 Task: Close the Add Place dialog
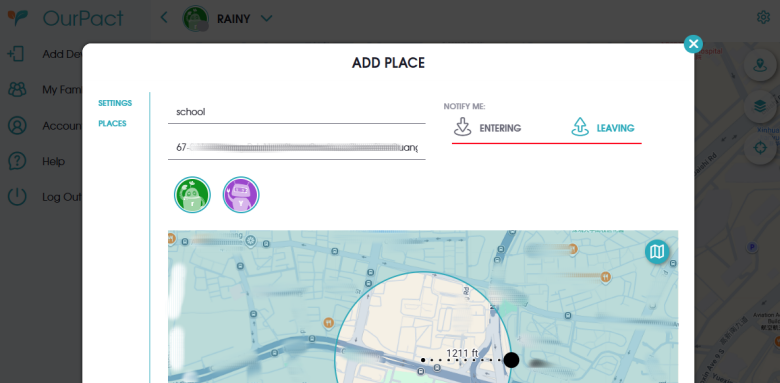(693, 44)
